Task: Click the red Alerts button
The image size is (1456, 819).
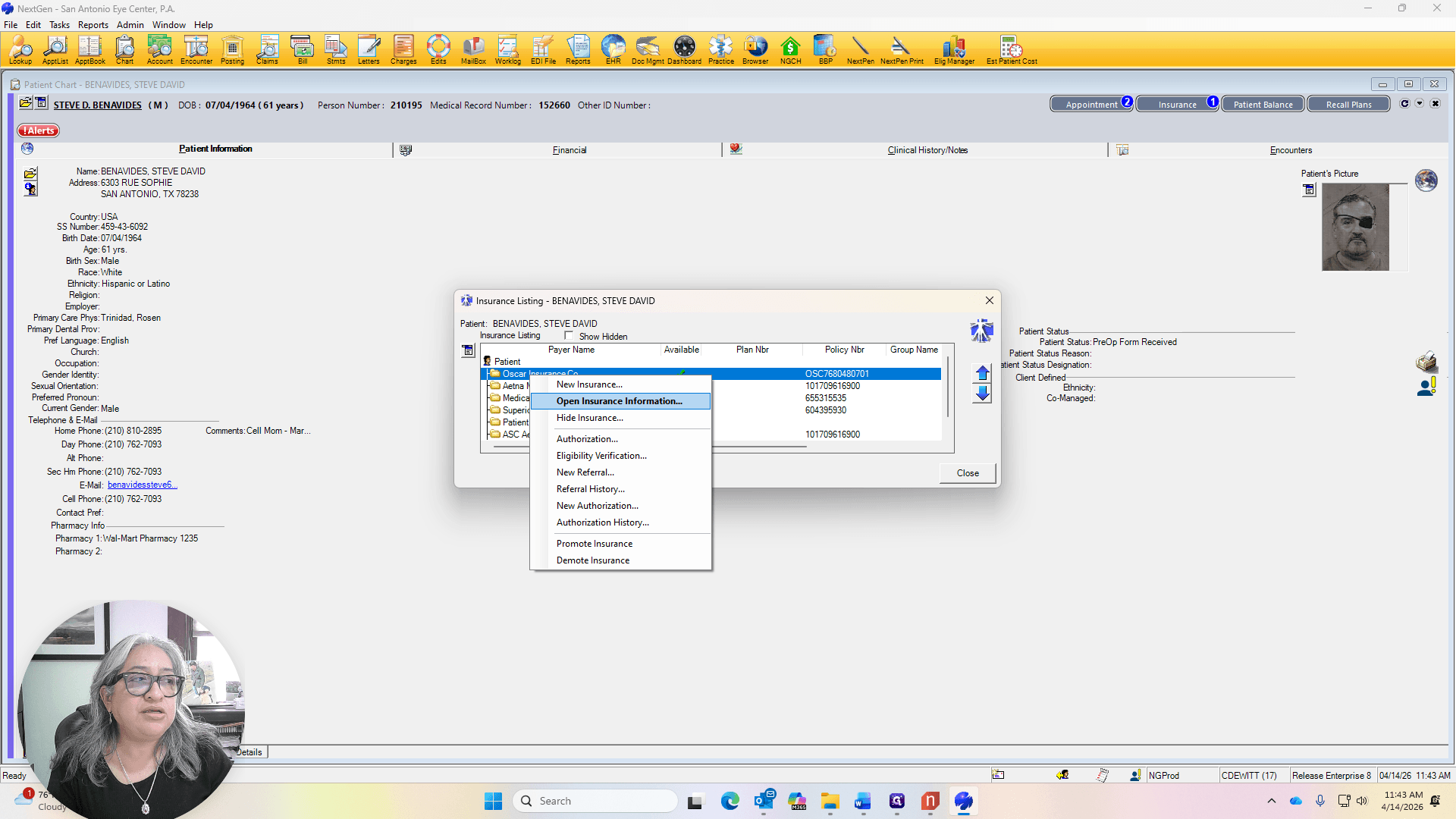Action: coord(39,131)
